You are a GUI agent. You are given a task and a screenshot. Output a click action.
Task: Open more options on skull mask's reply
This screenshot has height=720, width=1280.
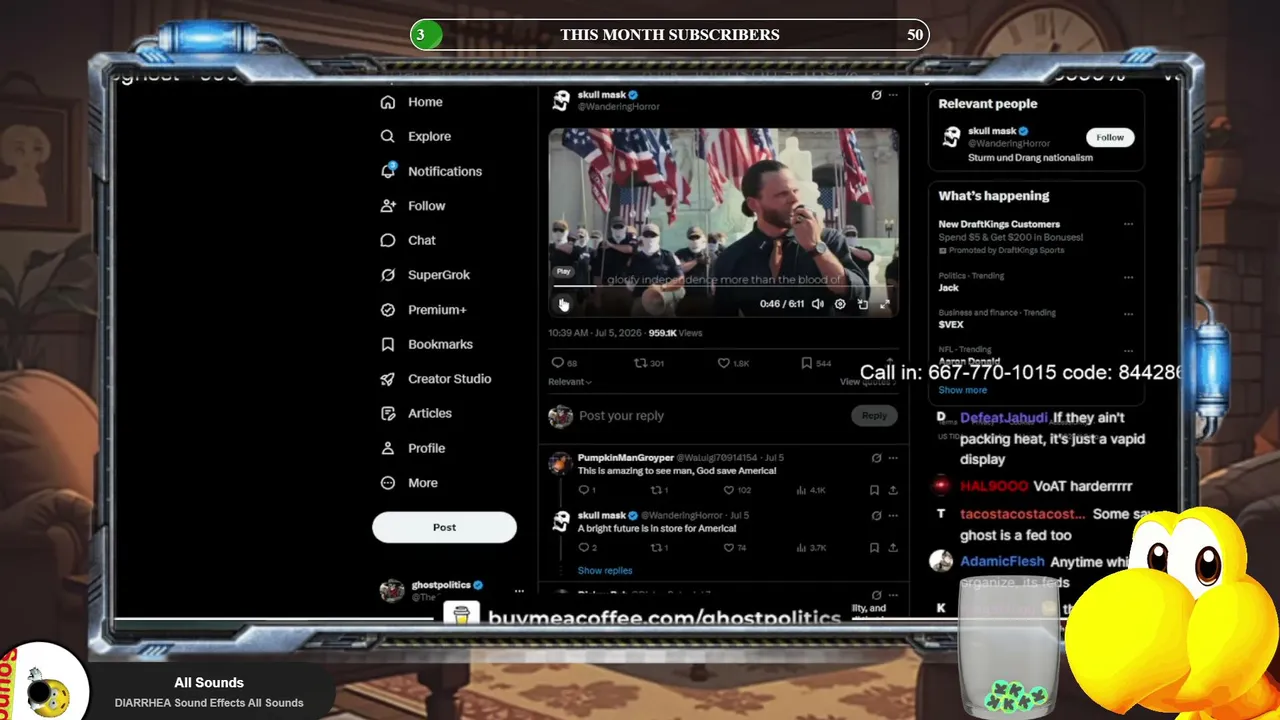point(893,516)
